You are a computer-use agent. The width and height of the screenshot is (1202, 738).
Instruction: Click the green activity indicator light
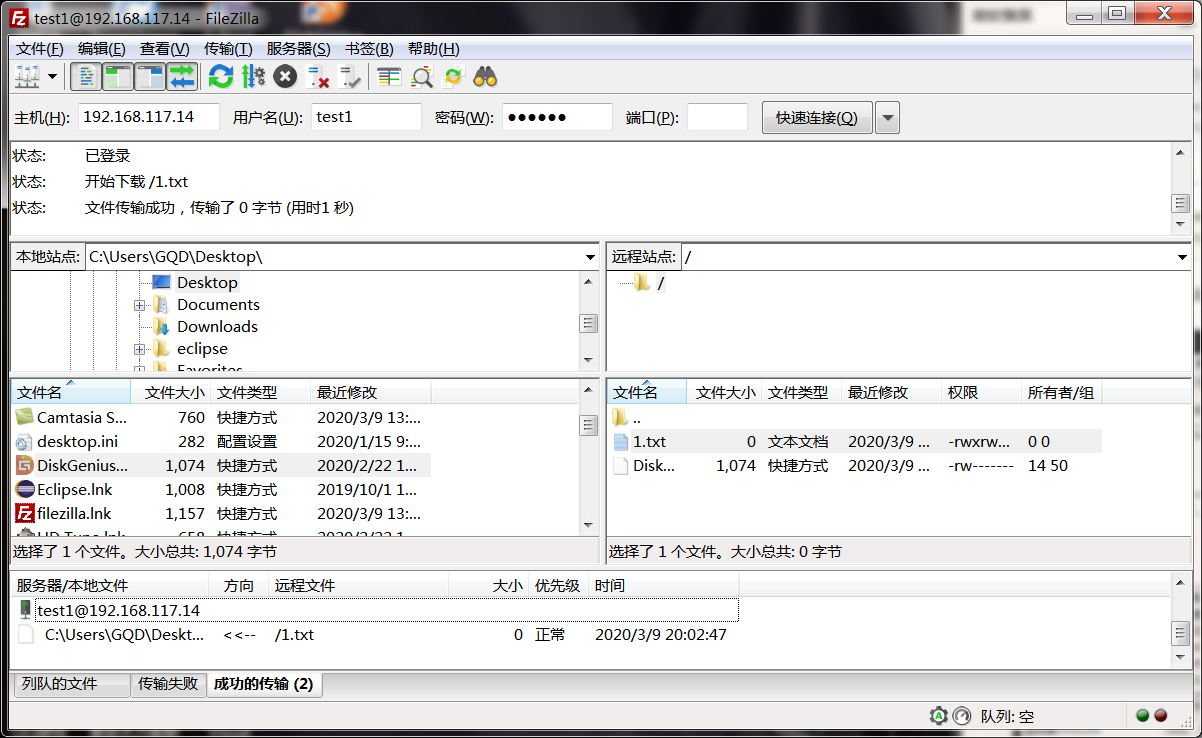(1143, 716)
